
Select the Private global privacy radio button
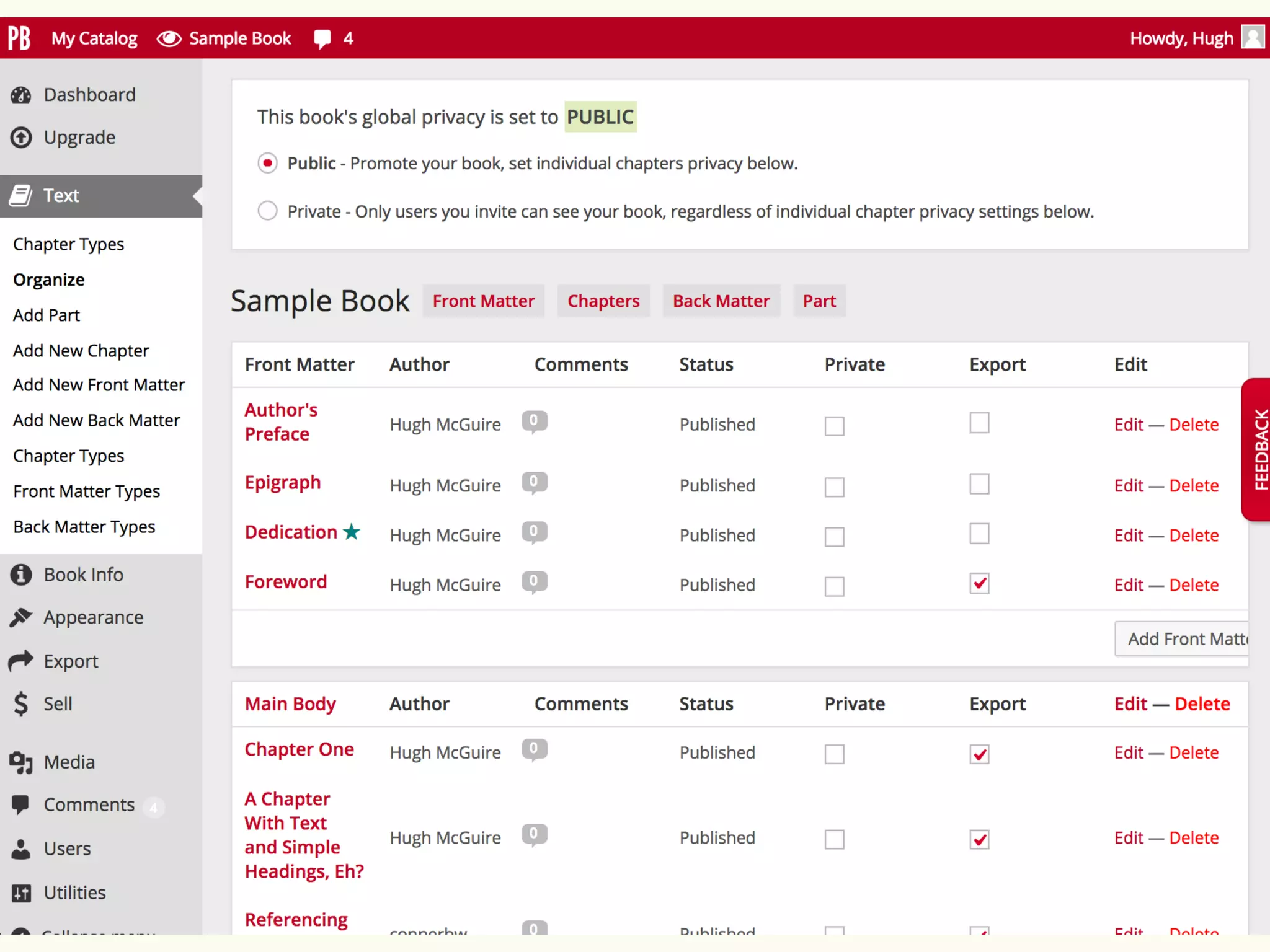click(x=267, y=211)
